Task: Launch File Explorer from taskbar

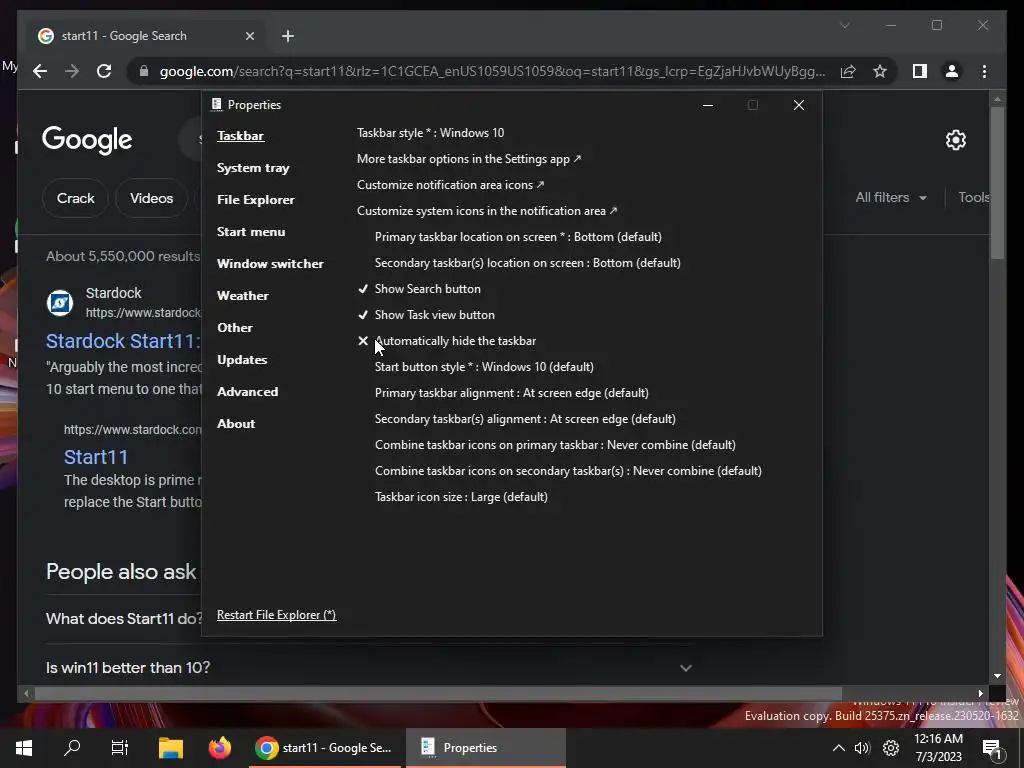Action: (x=171, y=748)
